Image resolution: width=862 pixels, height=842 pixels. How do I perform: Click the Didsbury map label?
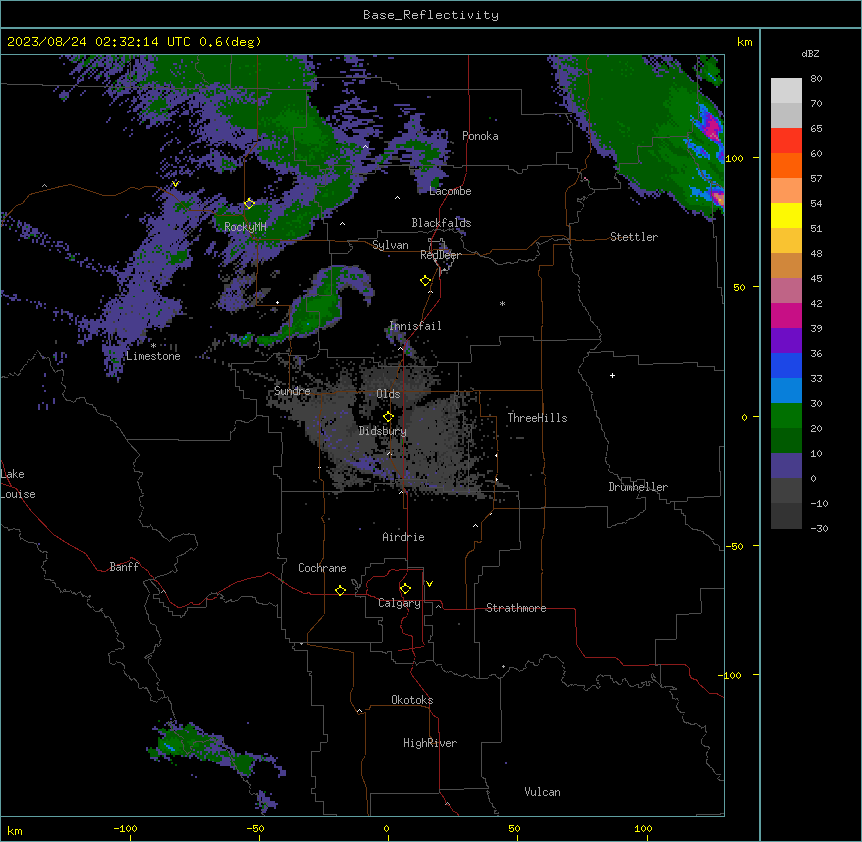click(383, 431)
